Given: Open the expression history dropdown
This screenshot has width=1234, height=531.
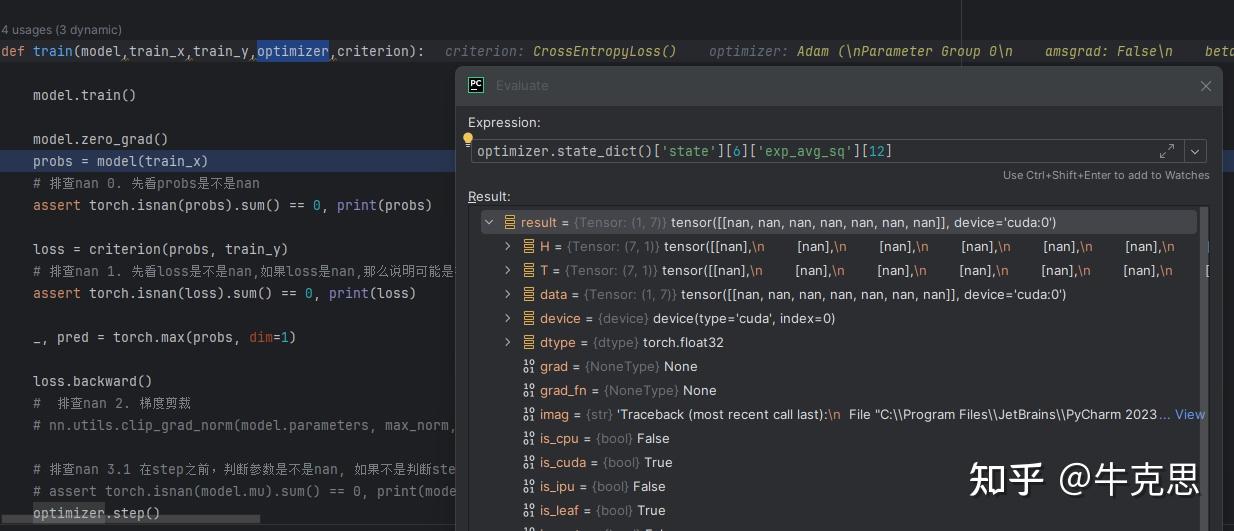Looking at the screenshot, I should [x=1194, y=151].
